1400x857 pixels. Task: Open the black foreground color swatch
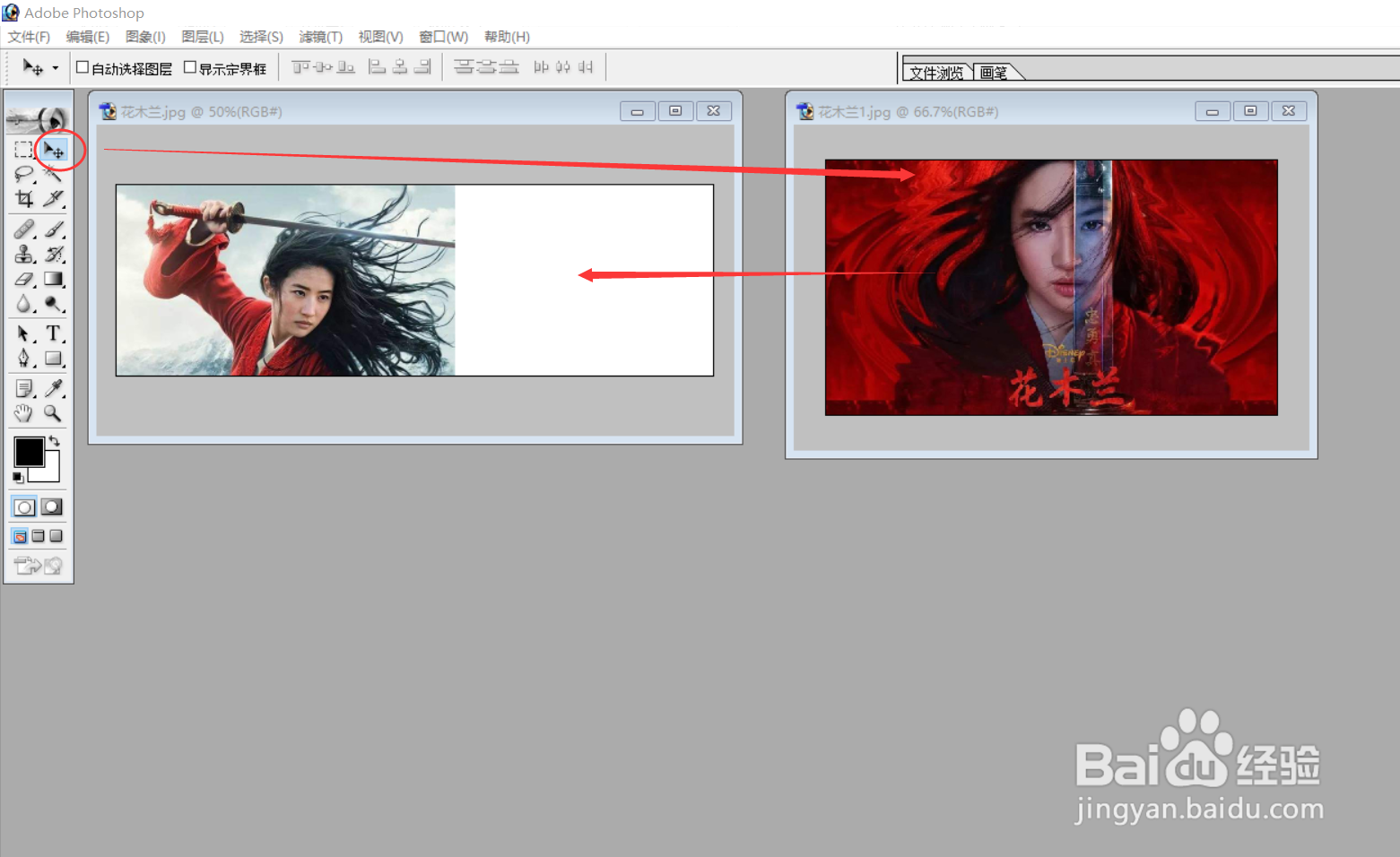(28, 451)
